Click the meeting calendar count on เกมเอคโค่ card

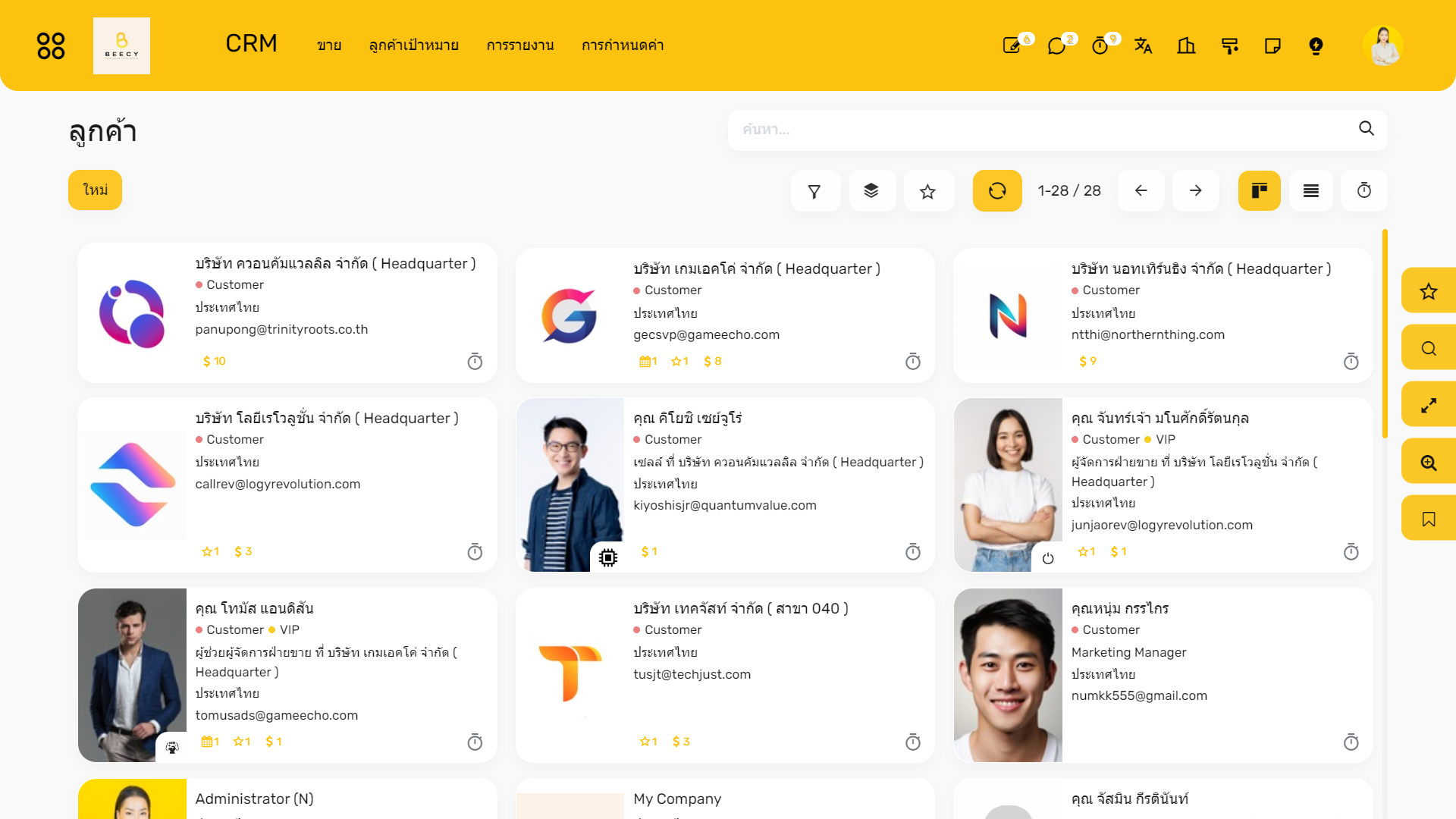coord(648,361)
